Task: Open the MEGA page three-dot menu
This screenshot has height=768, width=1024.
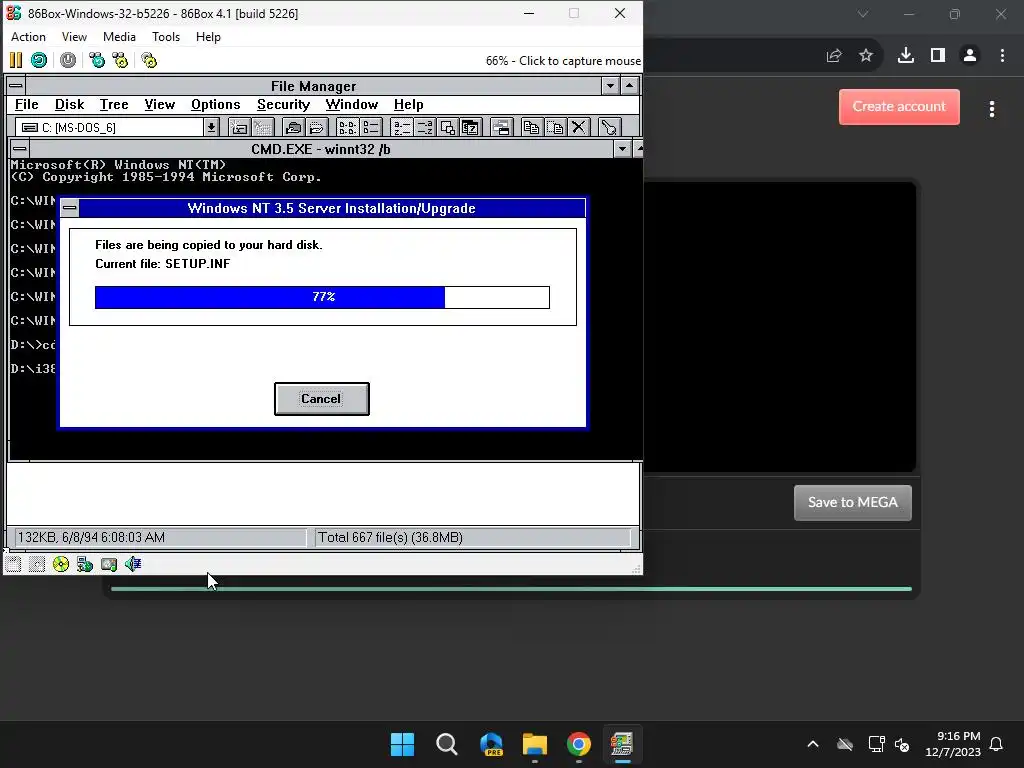Action: pos(991,109)
